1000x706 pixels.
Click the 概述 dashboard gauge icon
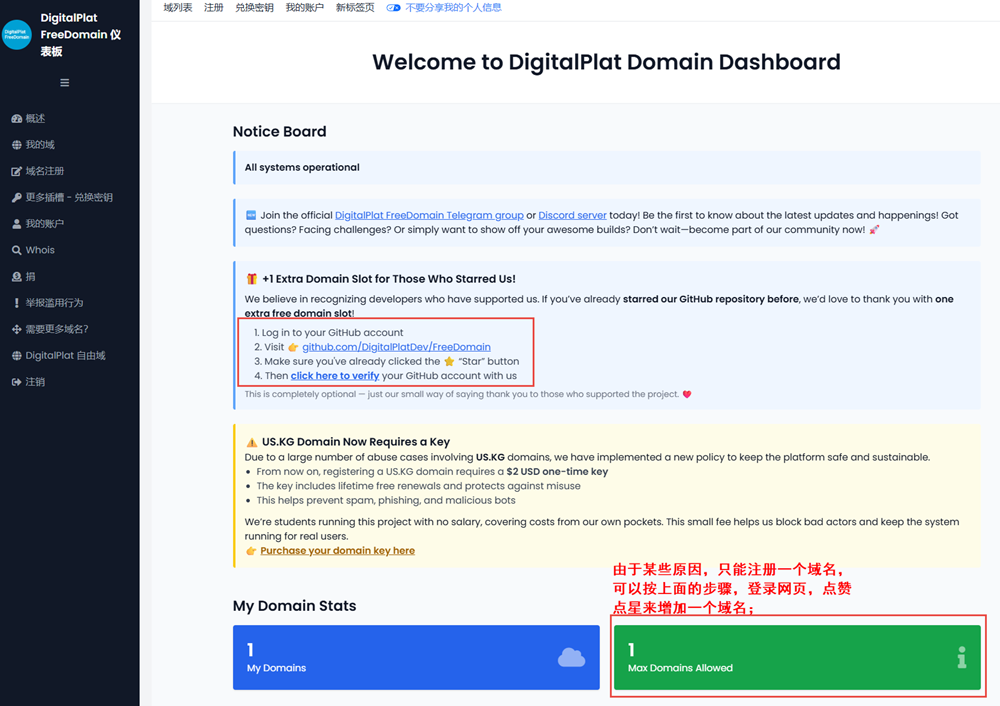click(17, 119)
